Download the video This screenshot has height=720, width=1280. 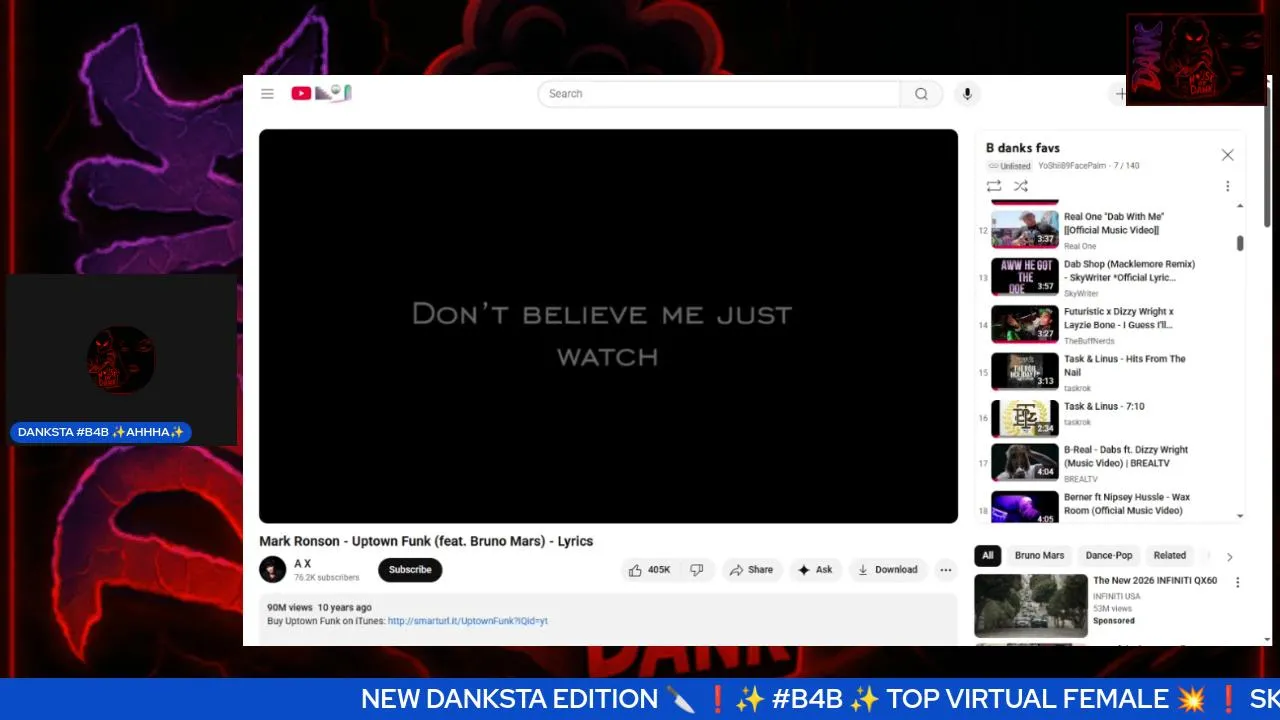click(x=888, y=570)
